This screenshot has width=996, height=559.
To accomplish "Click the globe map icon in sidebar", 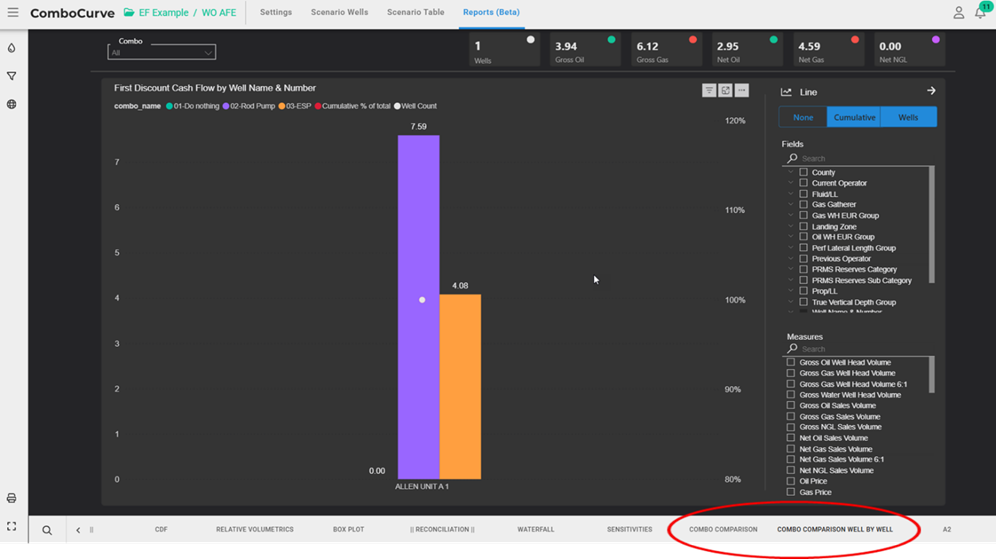I will (12, 104).
